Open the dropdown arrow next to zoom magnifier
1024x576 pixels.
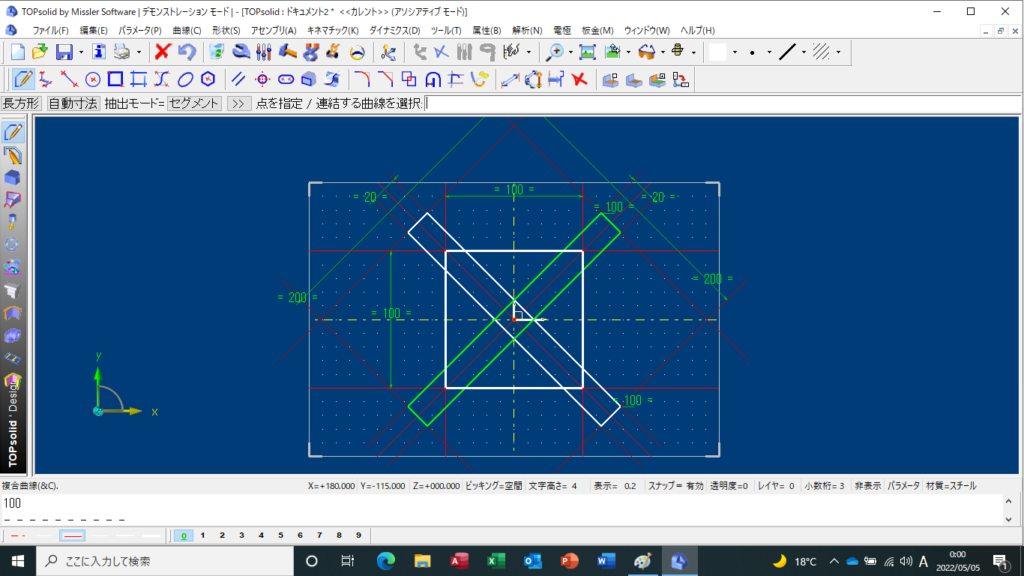(x=571, y=52)
